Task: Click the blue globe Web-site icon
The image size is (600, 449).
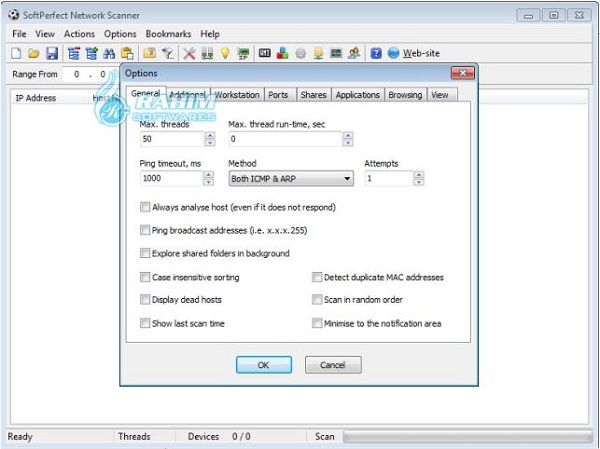Action: point(393,53)
